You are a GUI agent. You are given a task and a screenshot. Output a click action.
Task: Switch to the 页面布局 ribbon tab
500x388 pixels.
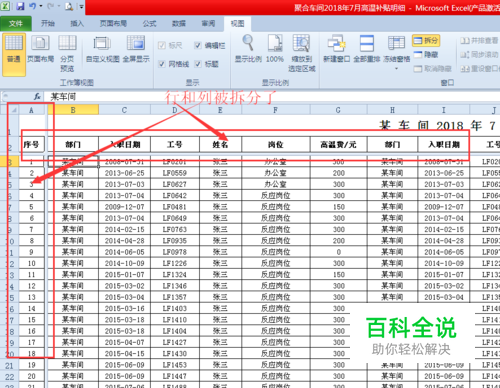coord(113,23)
